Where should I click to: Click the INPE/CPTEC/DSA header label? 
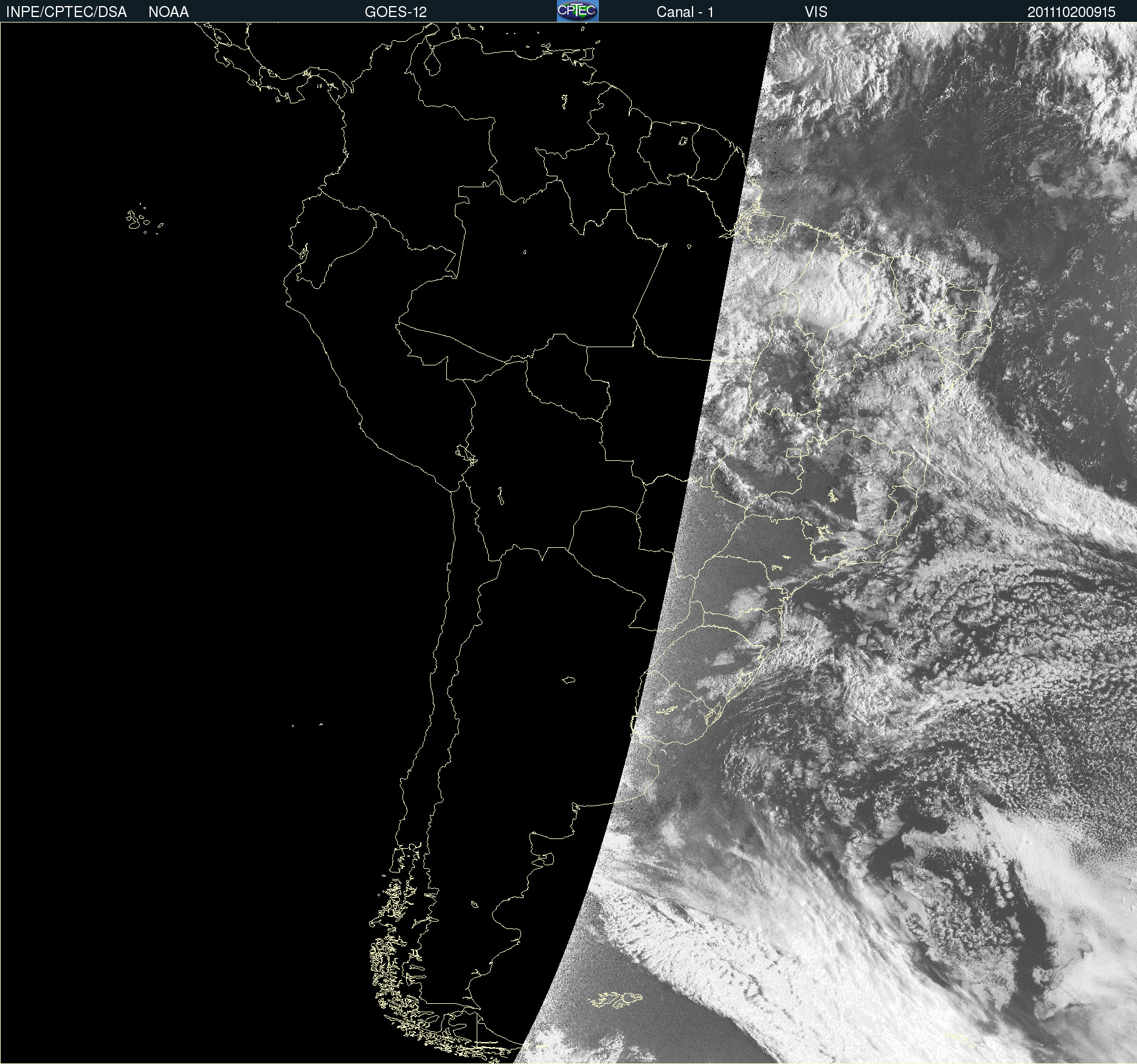[x=66, y=12]
